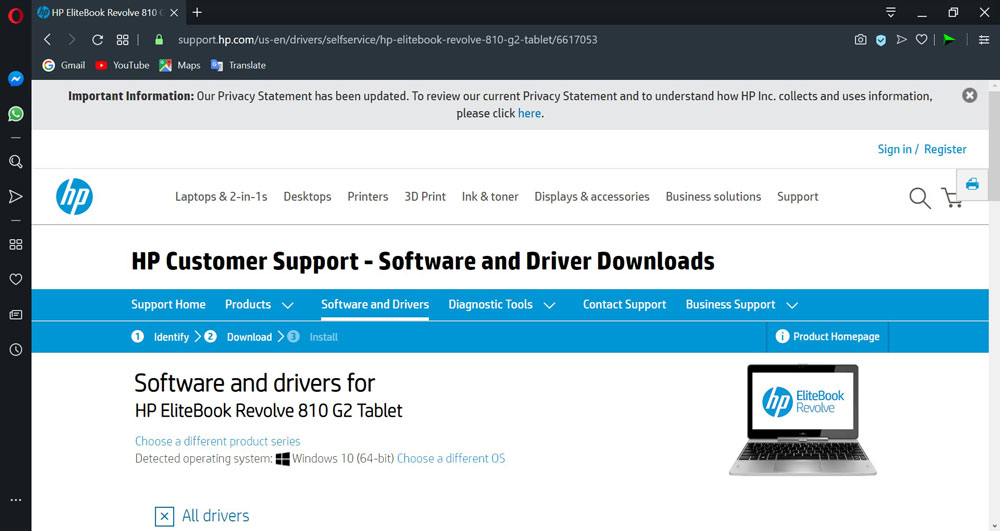Open History clock icon in sidebar
The height and width of the screenshot is (531, 1000).
pyautogui.click(x=16, y=349)
